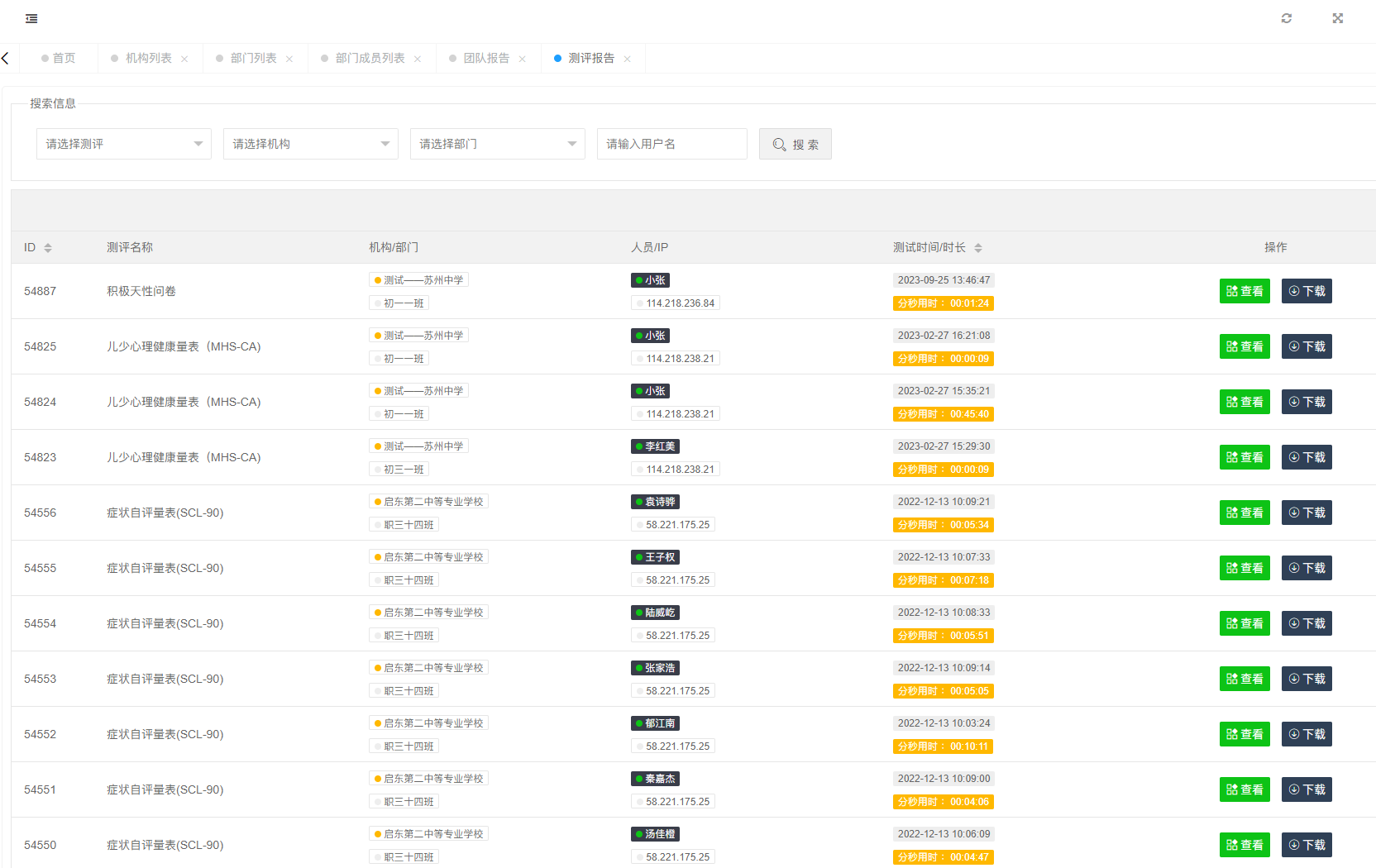Close the 团队报告 tab
This screenshot has width=1376, height=868.
523,59
